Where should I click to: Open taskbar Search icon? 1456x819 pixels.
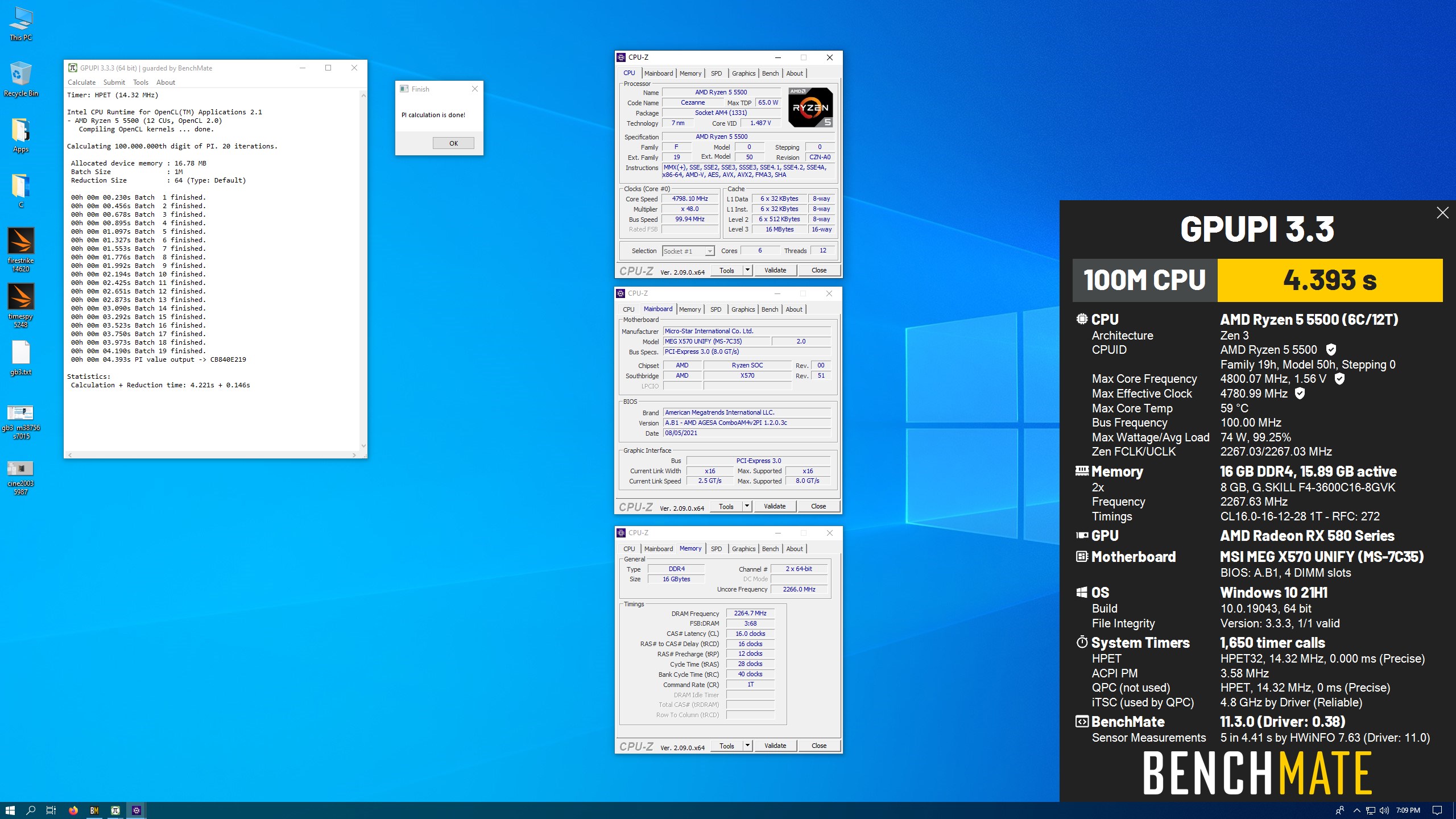click(31, 810)
